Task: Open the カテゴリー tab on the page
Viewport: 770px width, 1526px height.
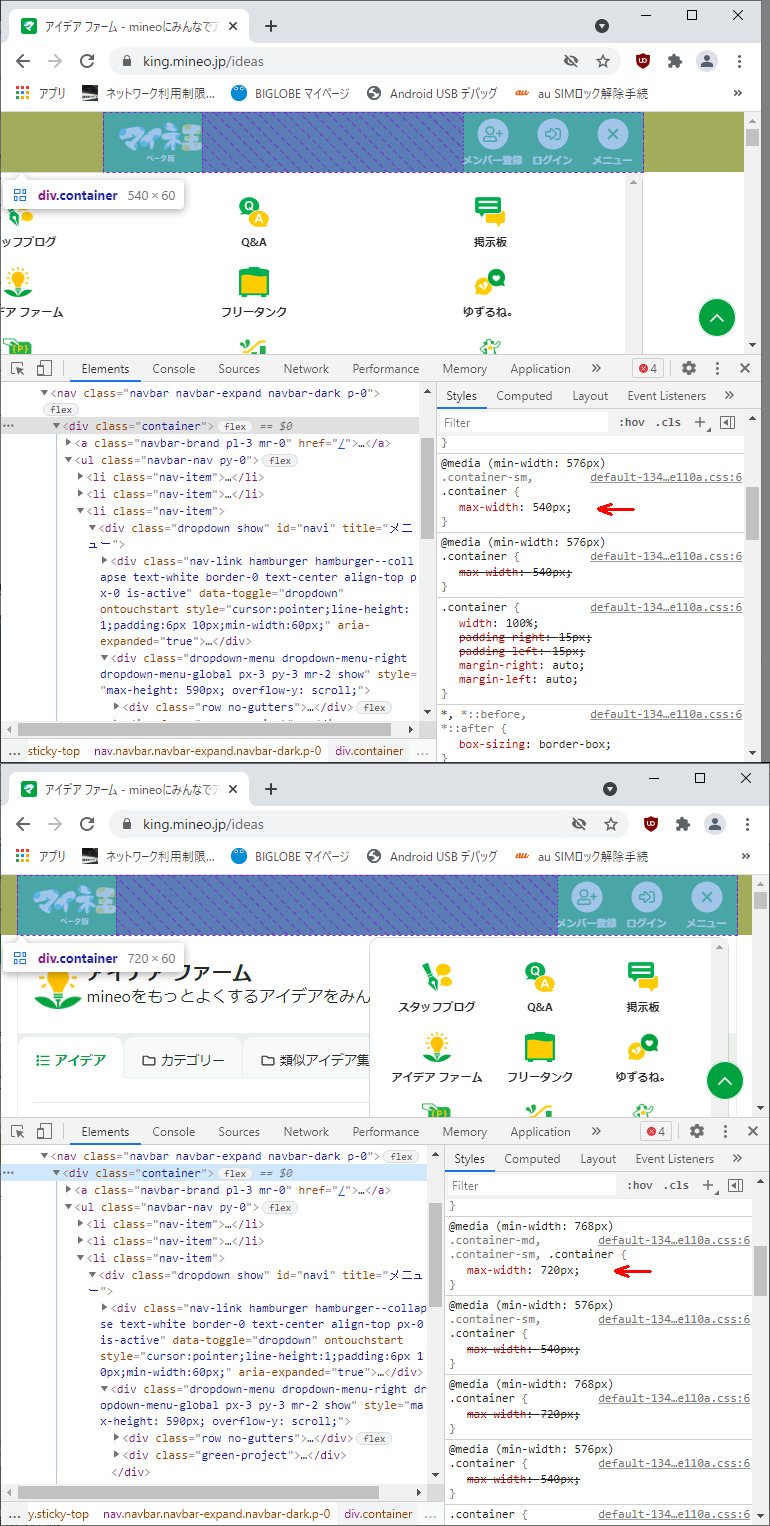Action: (184, 1060)
